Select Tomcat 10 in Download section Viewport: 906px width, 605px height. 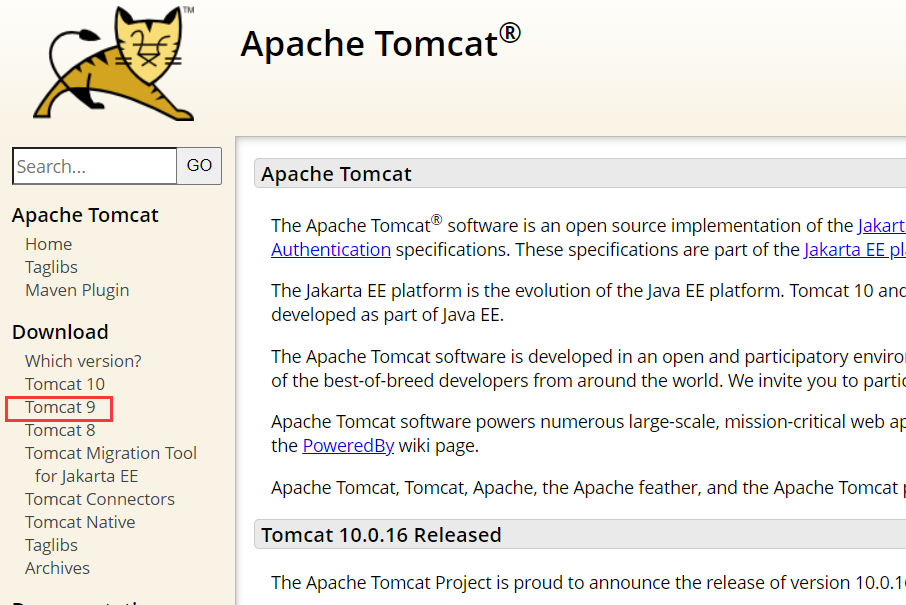(x=65, y=384)
